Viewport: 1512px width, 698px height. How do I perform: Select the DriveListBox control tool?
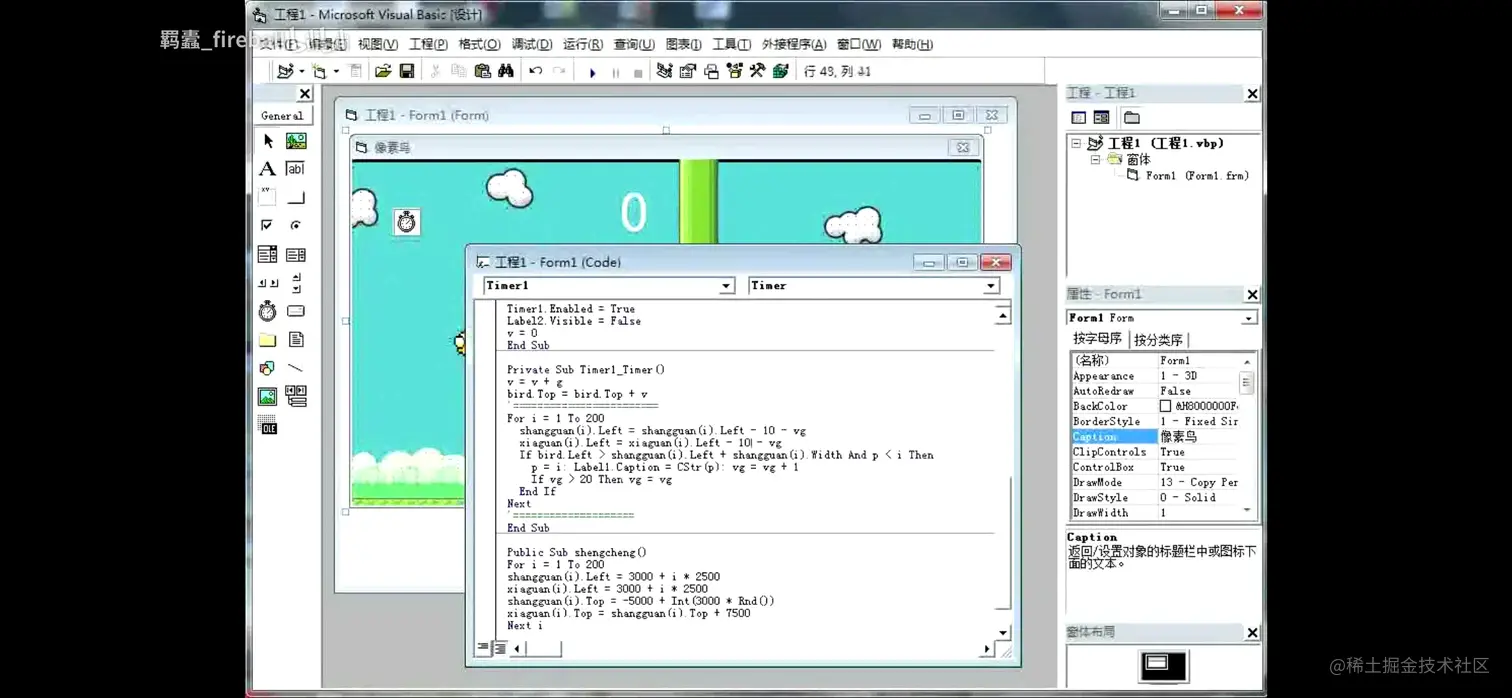[x=296, y=311]
